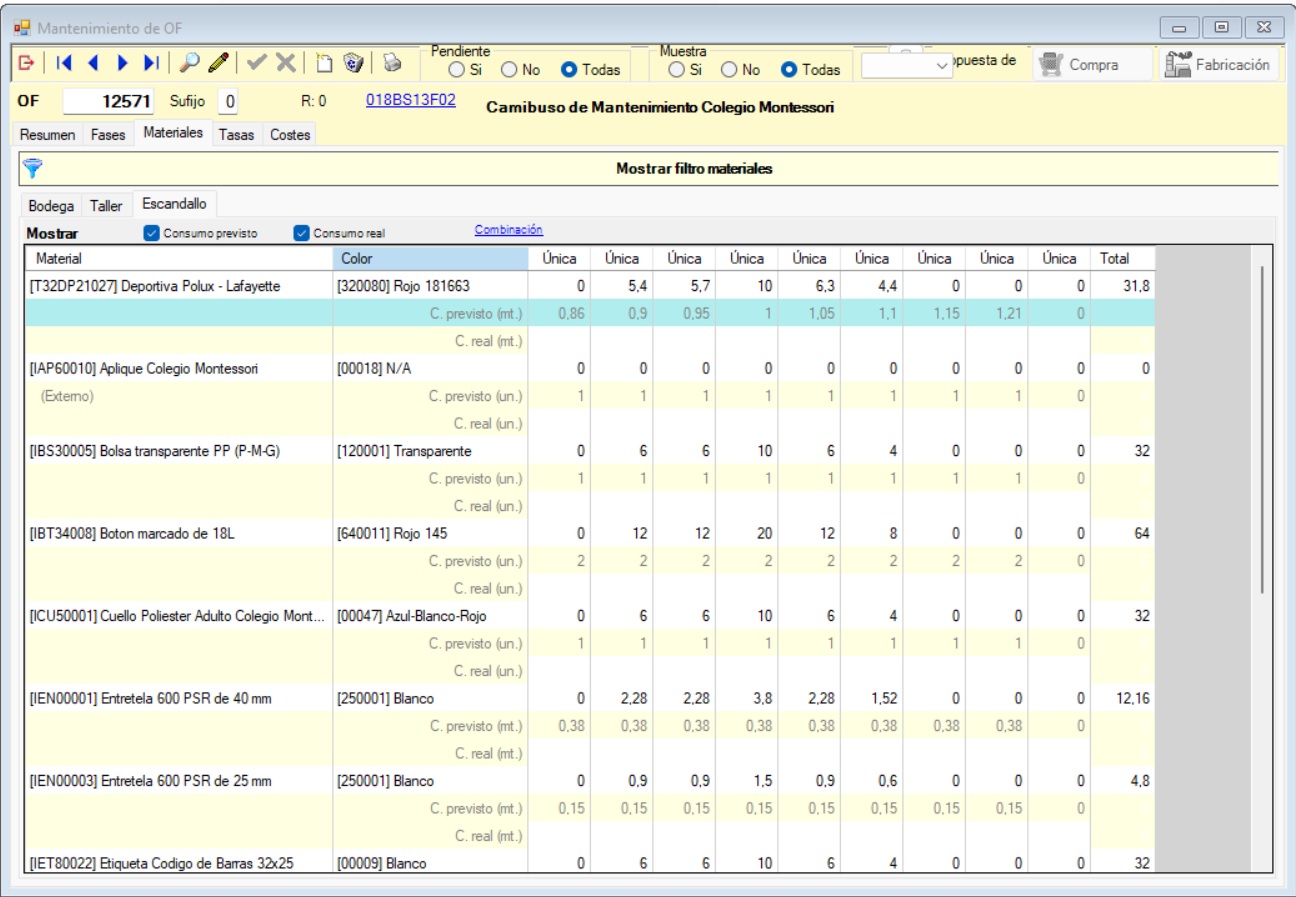This screenshot has width=1296, height=897.
Task: Switch to the Costes tab
Action: [288, 134]
